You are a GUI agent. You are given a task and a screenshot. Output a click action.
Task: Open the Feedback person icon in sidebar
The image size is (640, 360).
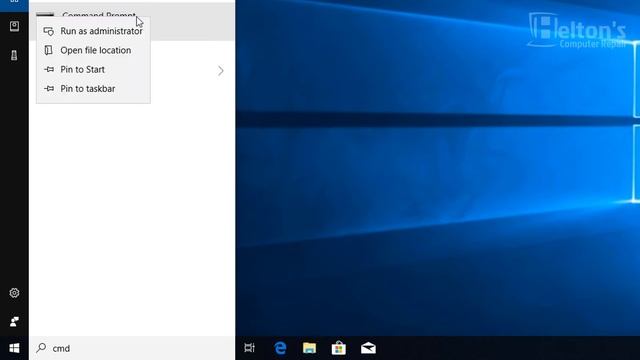(14, 322)
